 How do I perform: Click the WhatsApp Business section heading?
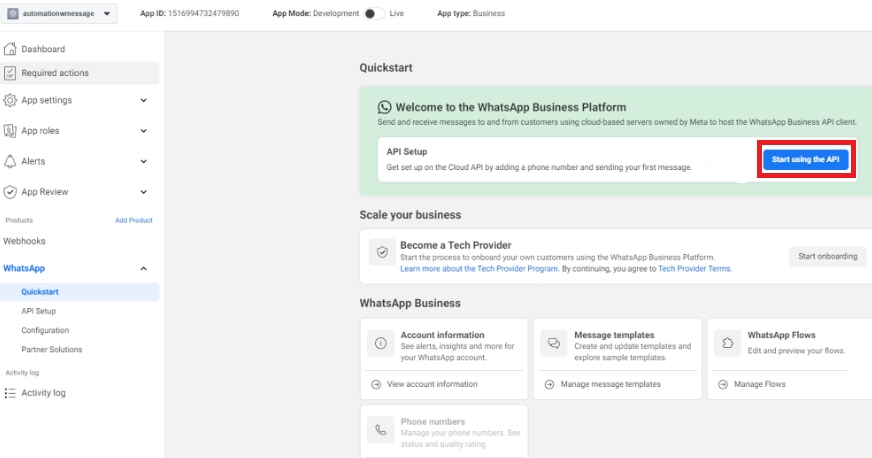pos(410,303)
